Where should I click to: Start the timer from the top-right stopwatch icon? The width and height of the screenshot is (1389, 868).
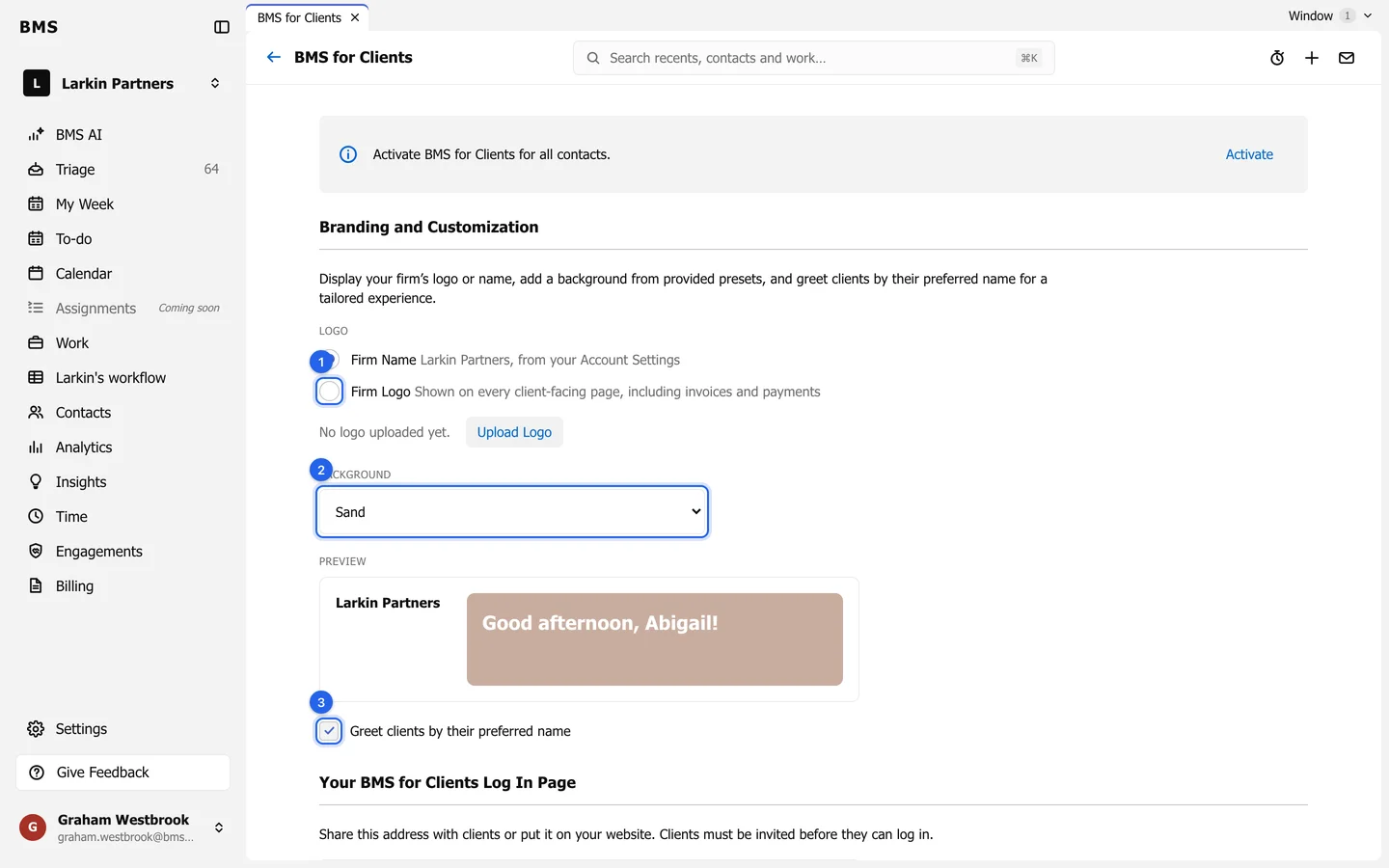point(1277,58)
